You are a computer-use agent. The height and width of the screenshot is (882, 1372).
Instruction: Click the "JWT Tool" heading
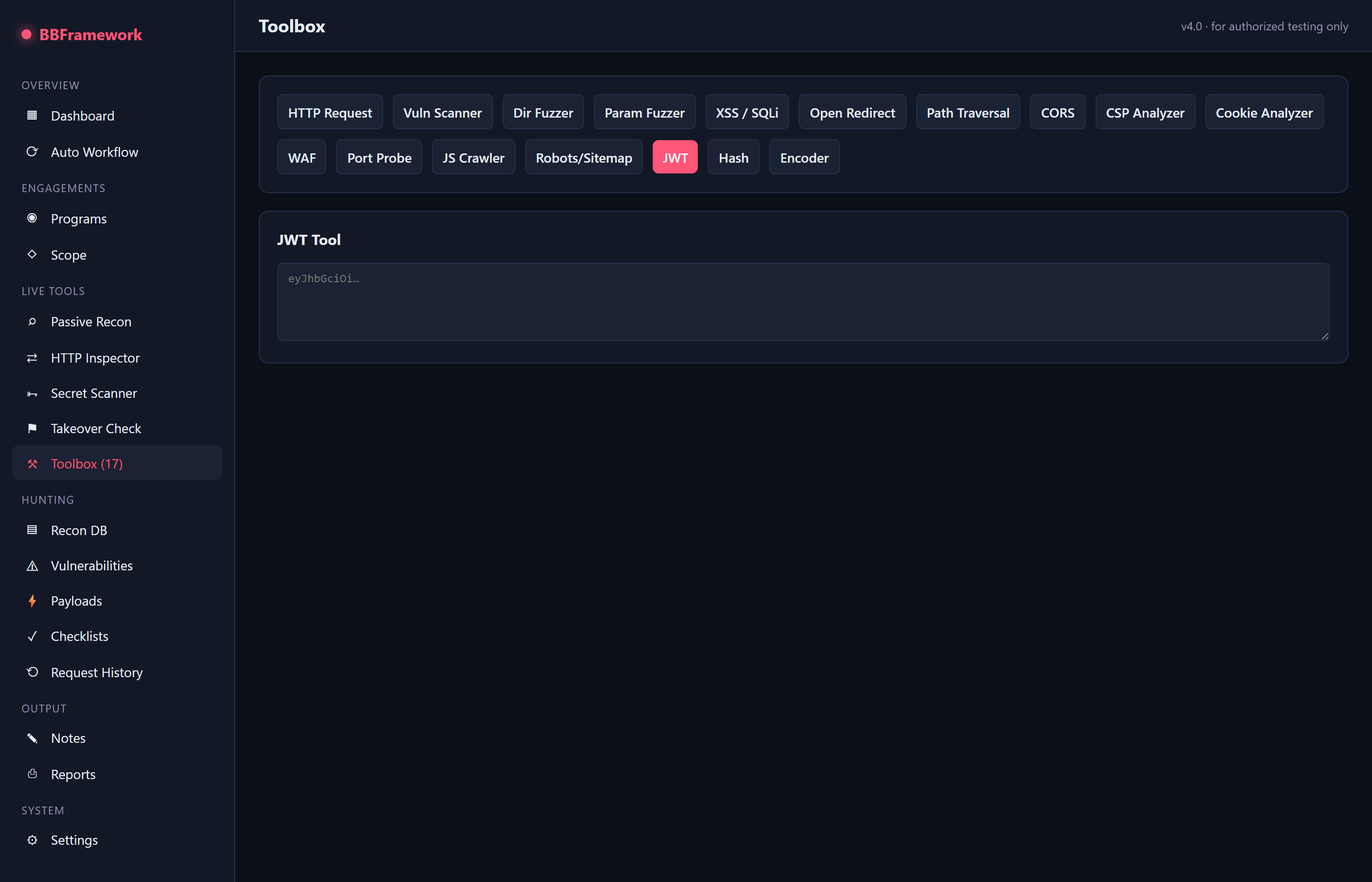[309, 240]
